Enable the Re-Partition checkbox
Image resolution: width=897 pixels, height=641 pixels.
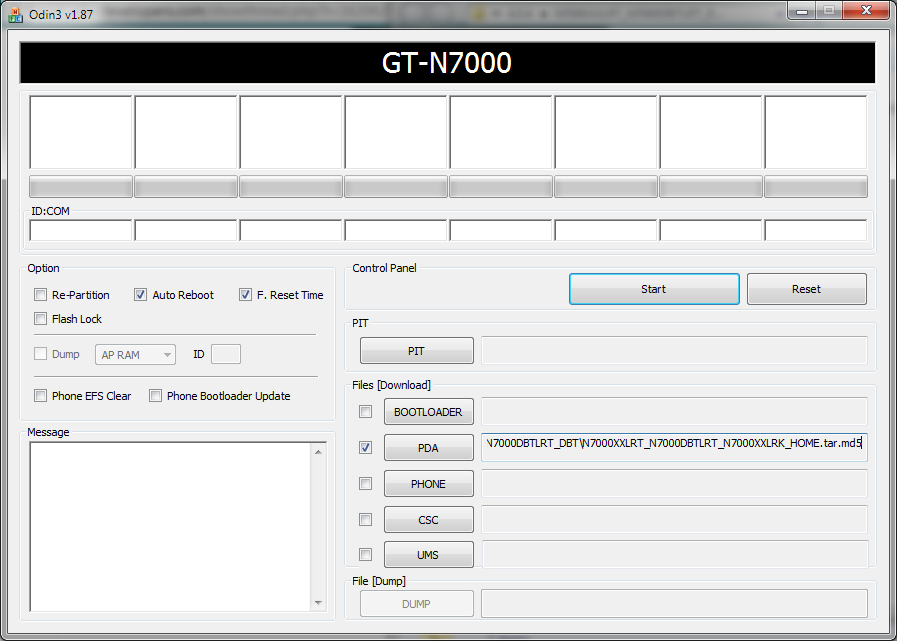(40, 295)
